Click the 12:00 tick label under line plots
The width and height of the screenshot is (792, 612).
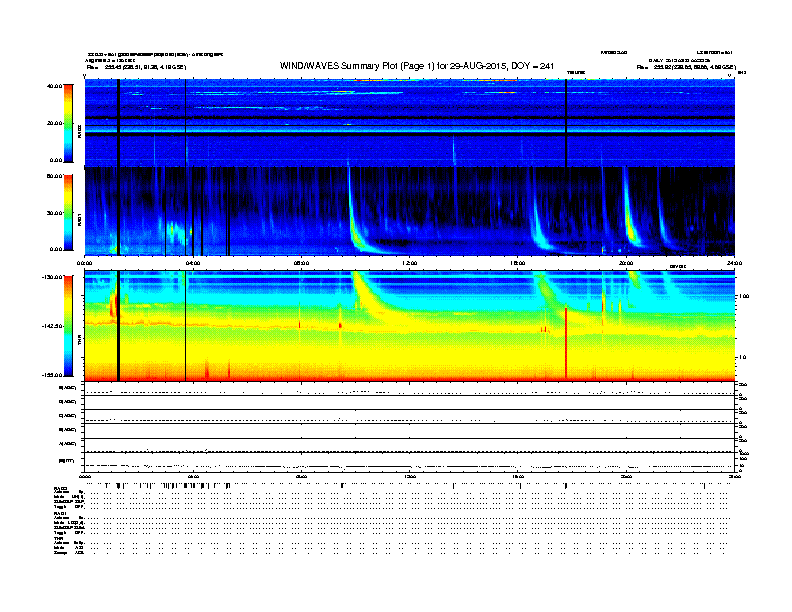(410, 476)
